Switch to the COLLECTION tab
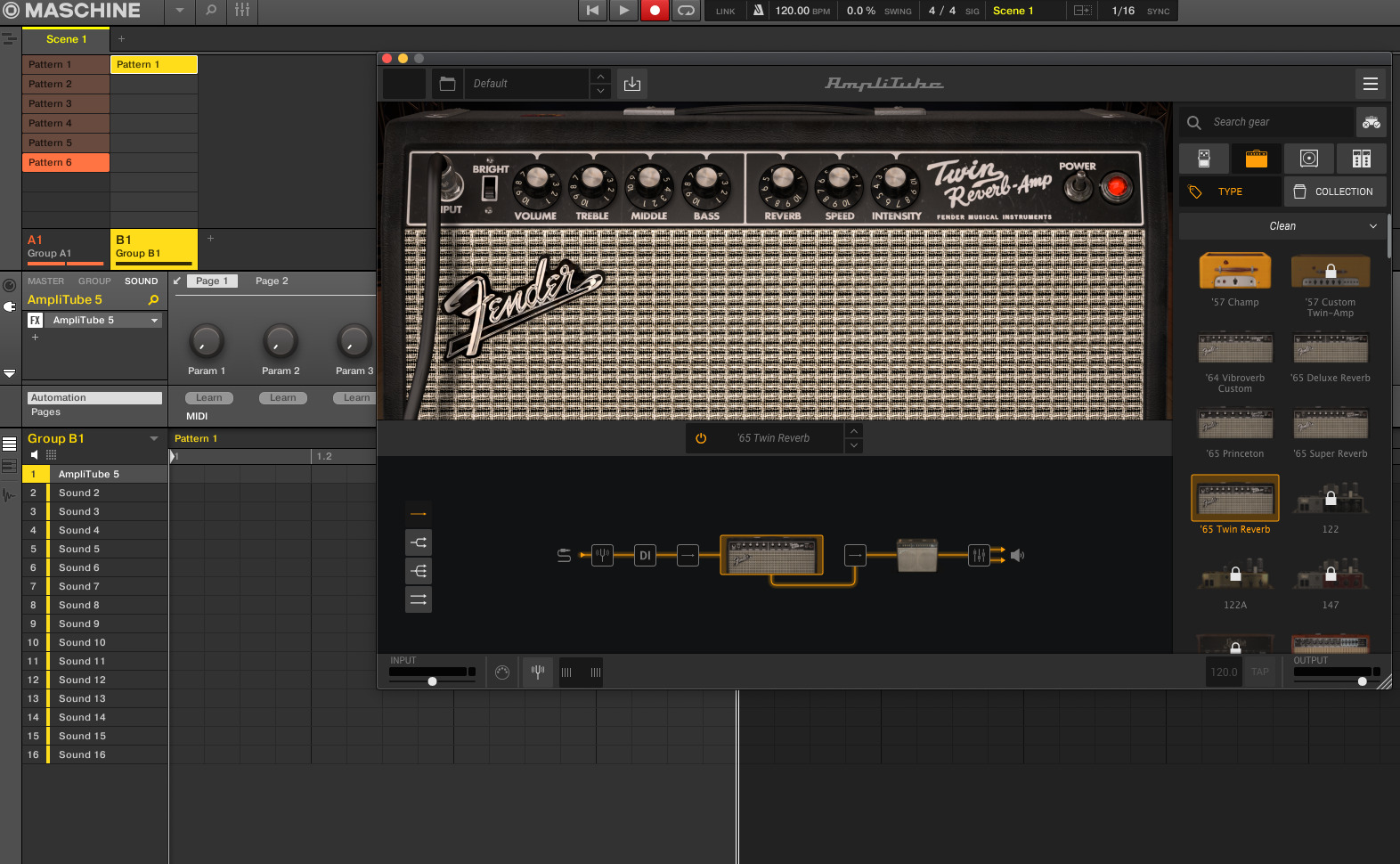This screenshot has height=864, width=1400. click(x=1334, y=192)
